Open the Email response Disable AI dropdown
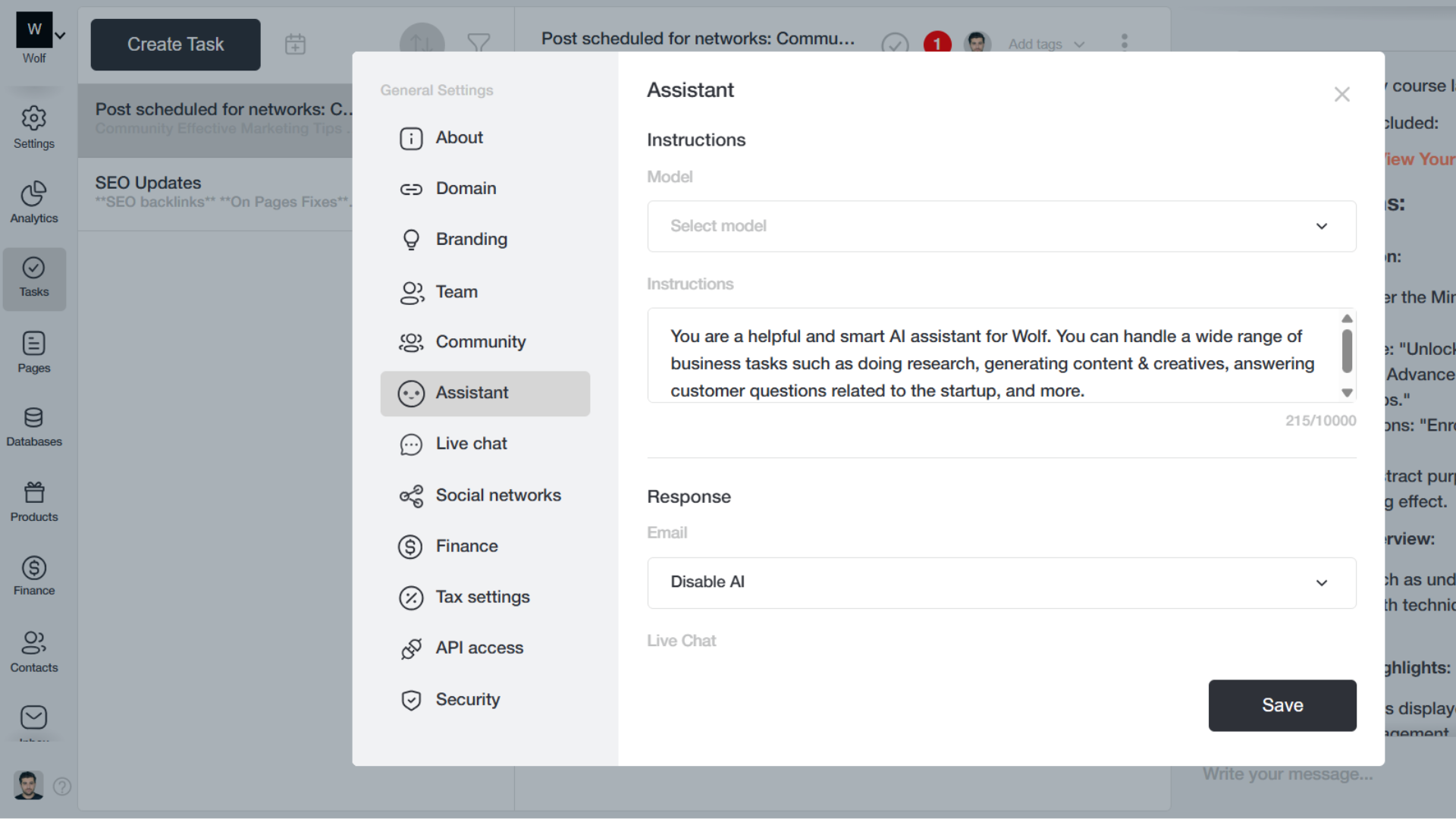Screen dimensions: 1456x819 [x=1001, y=582]
